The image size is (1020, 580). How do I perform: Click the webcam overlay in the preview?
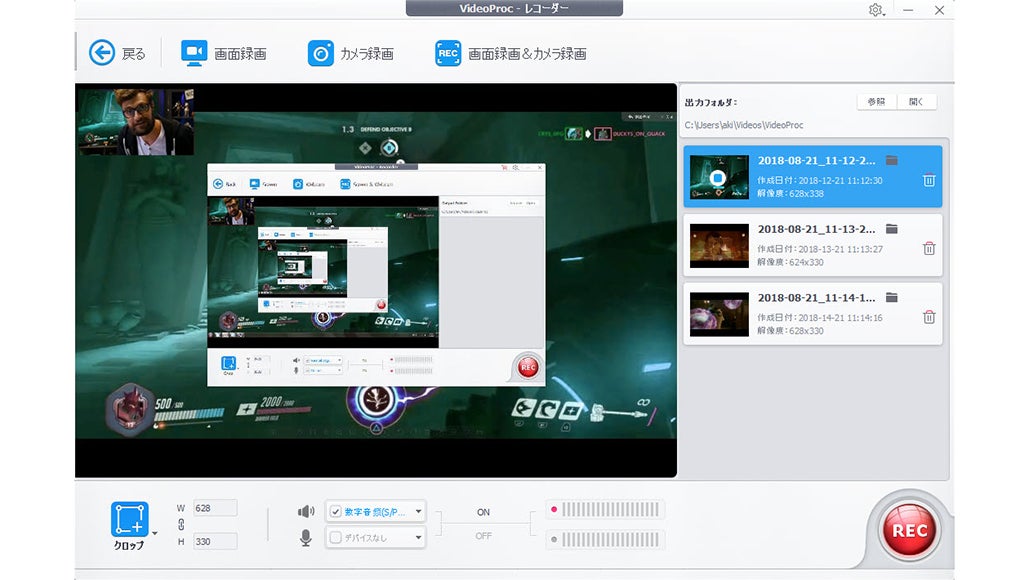pos(135,122)
